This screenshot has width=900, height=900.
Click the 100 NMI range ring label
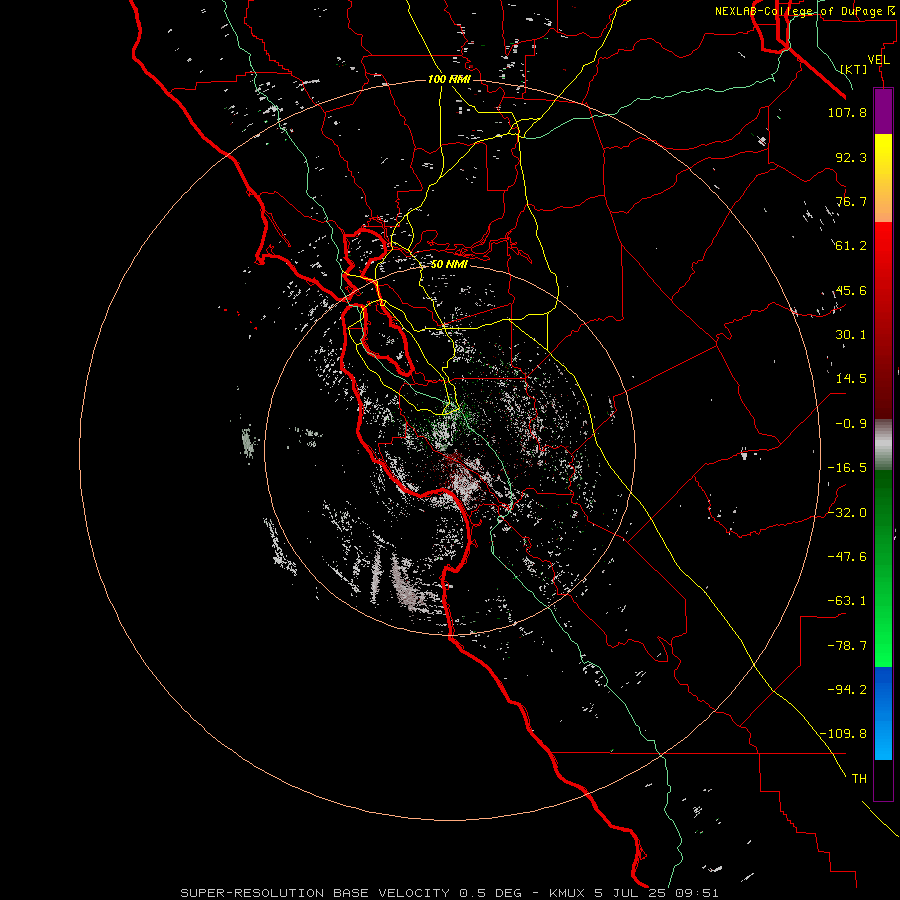pyautogui.click(x=449, y=79)
